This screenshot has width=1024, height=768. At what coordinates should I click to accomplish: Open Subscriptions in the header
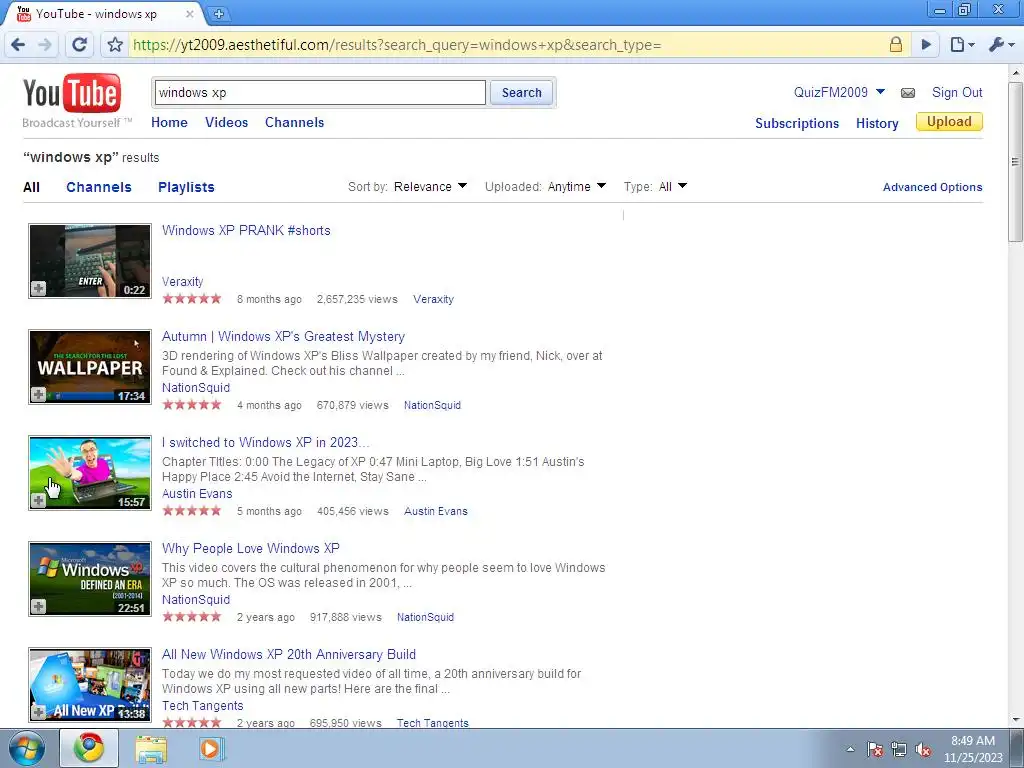[x=797, y=123]
